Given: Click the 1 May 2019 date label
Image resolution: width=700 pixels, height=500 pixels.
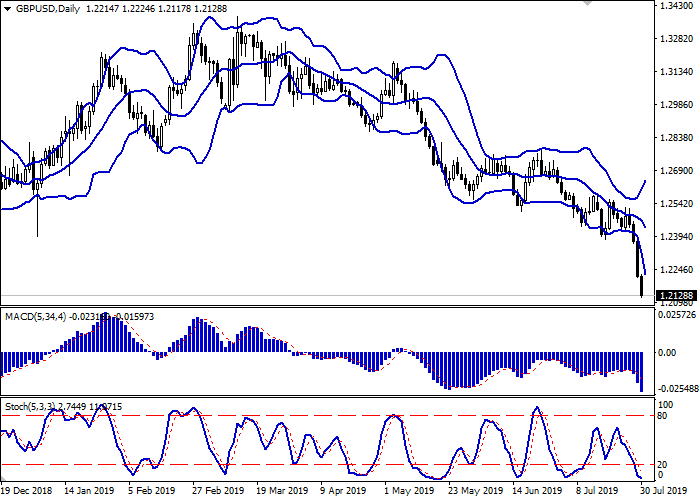Looking at the screenshot, I should pyautogui.click(x=410, y=492).
